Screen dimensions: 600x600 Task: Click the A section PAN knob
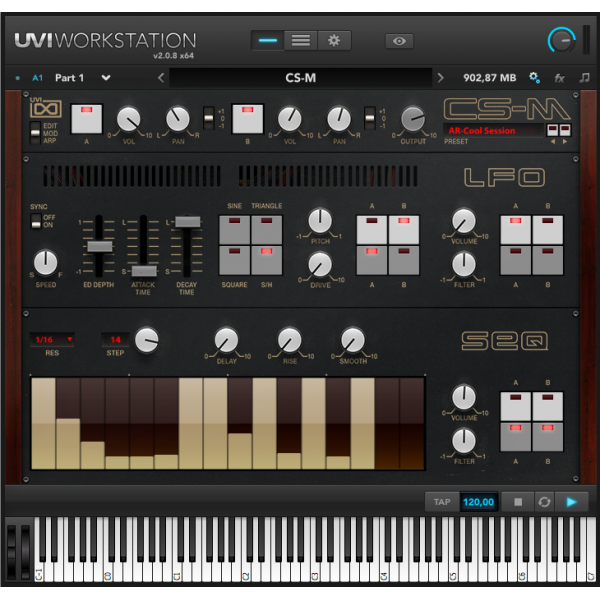[178, 119]
